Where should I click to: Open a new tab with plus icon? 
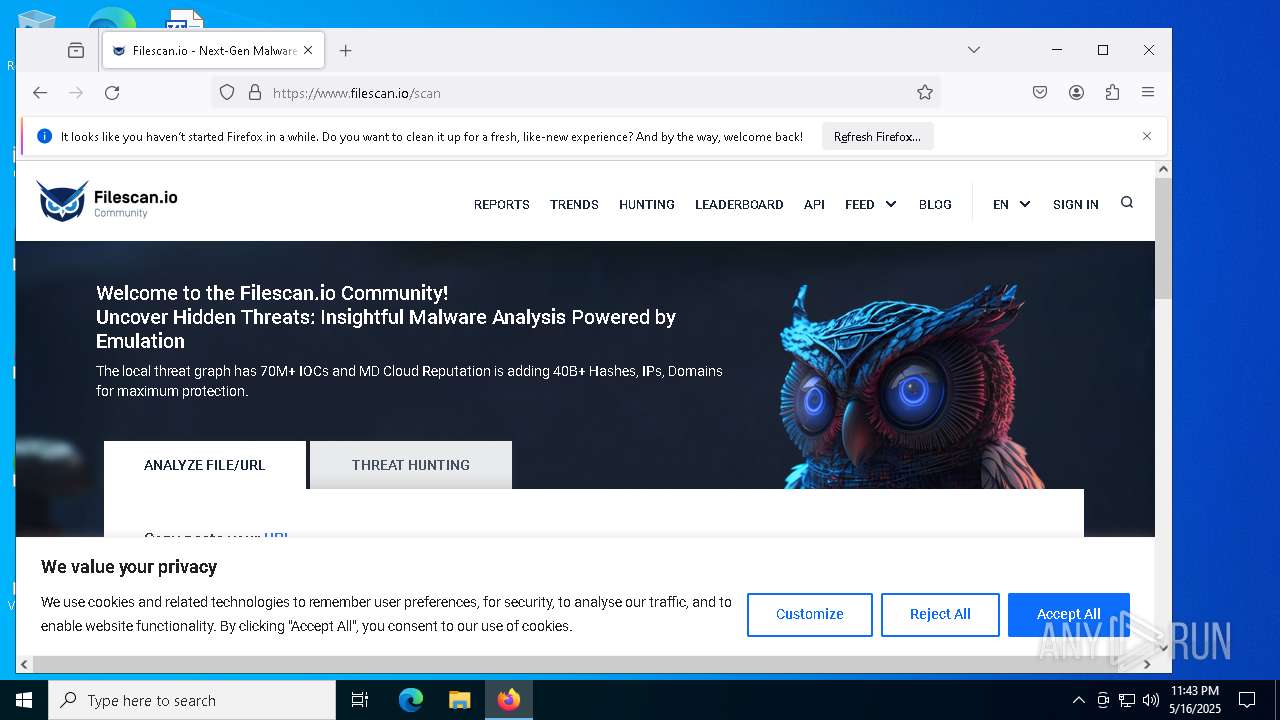tap(346, 51)
